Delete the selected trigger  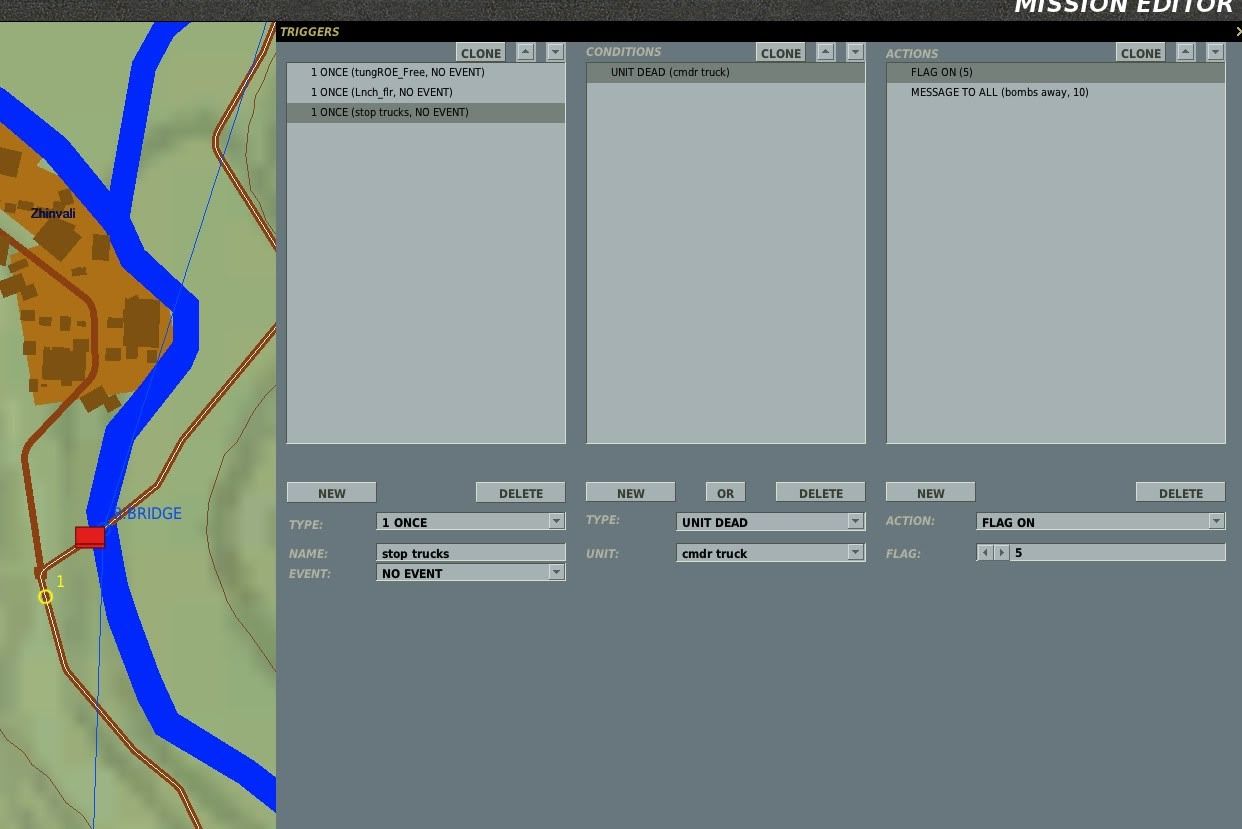pyautogui.click(x=521, y=493)
